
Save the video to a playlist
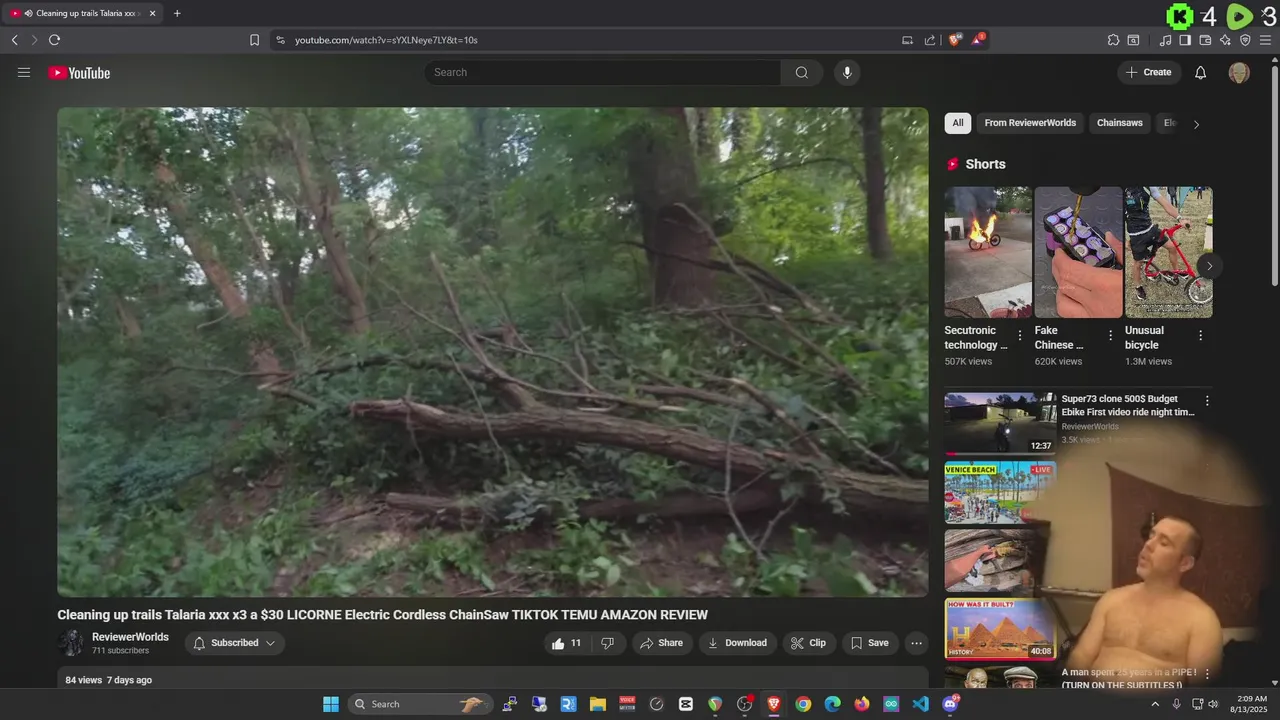[x=869, y=643]
